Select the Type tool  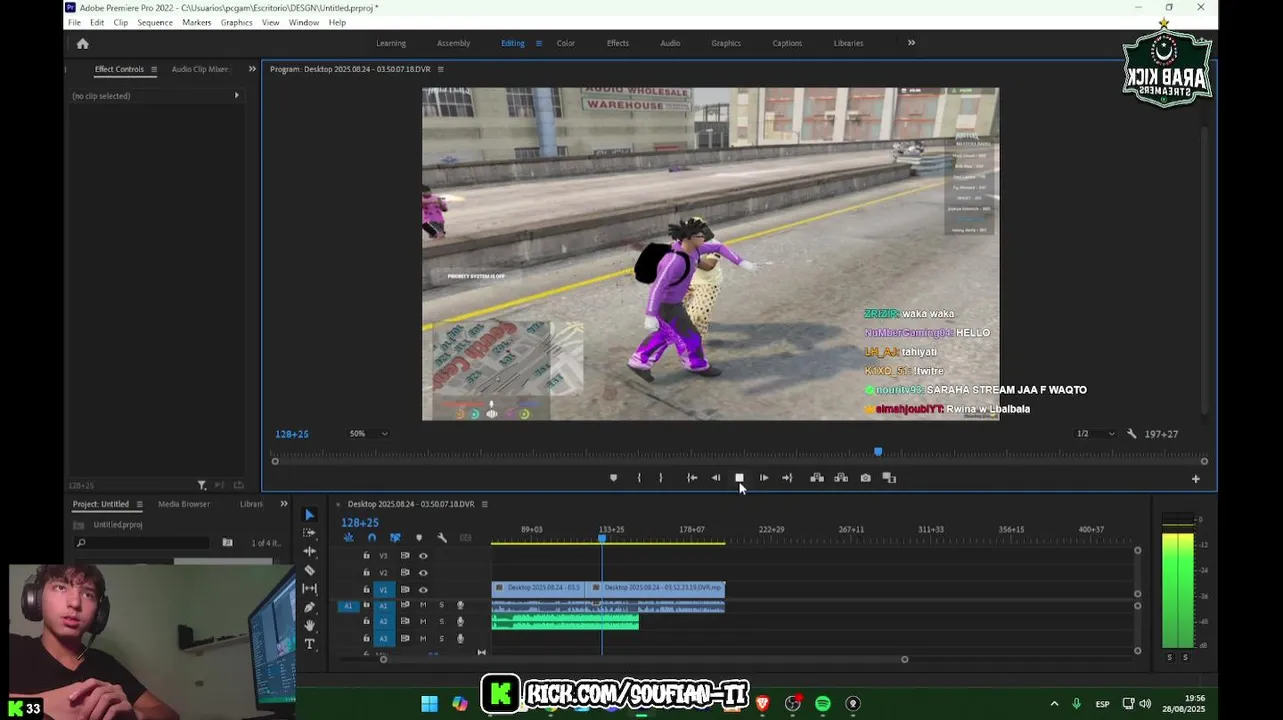tap(309, 644)
